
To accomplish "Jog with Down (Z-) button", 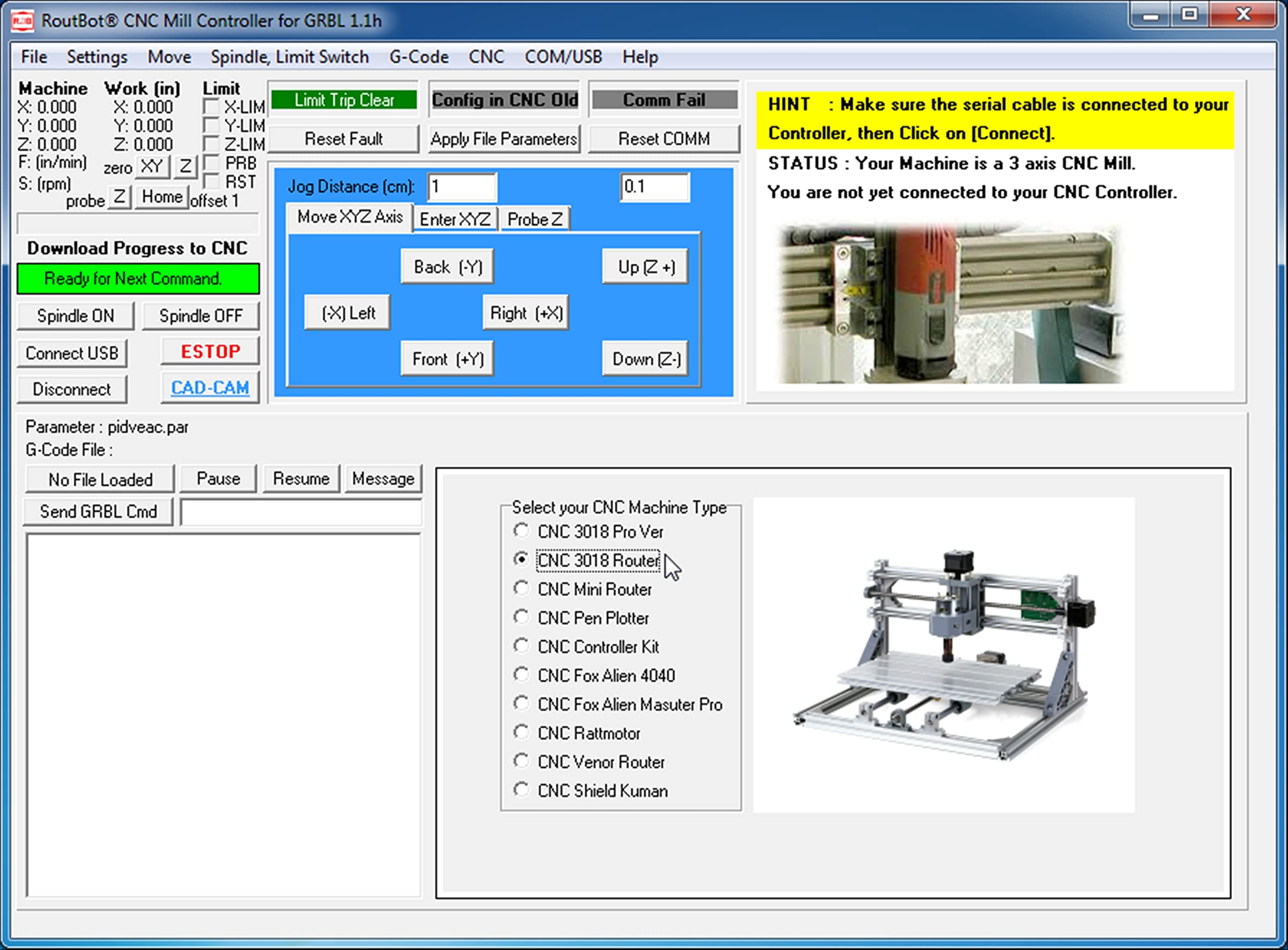I will tap(646, 359).
